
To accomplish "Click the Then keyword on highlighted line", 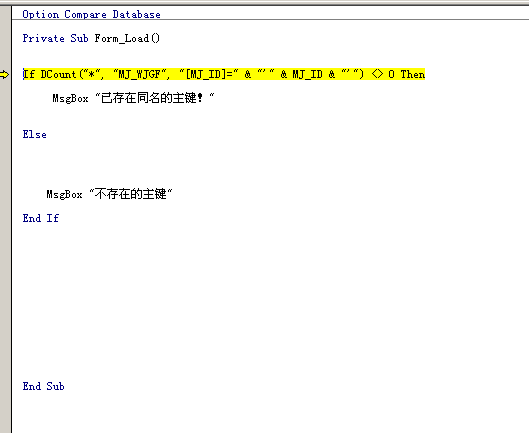I will (413, 74).
